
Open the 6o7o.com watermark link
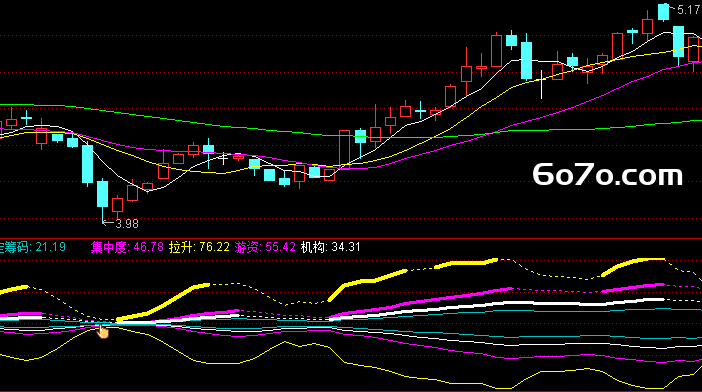pos(608,175)
